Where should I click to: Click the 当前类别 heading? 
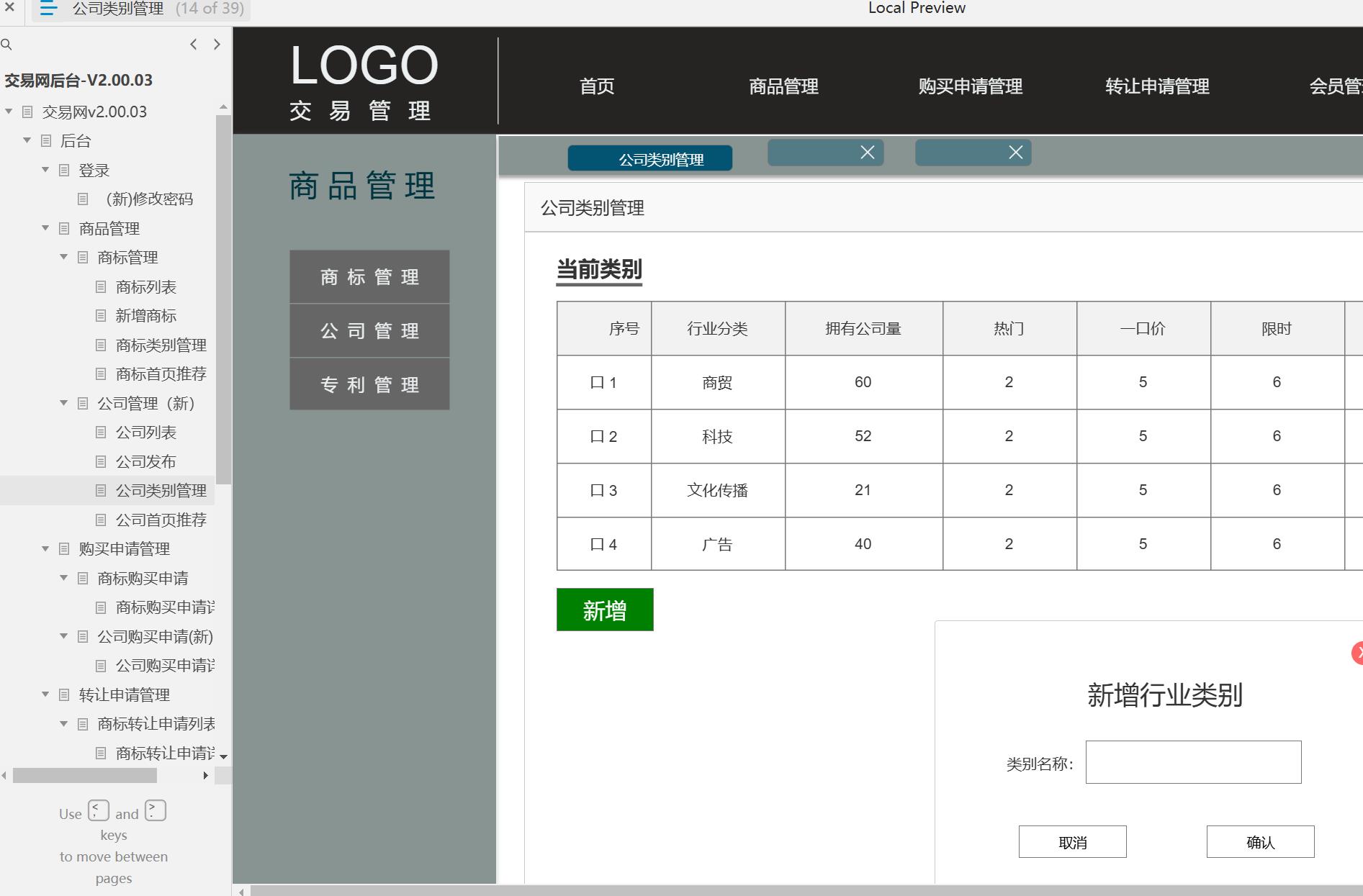click(599, 270)
